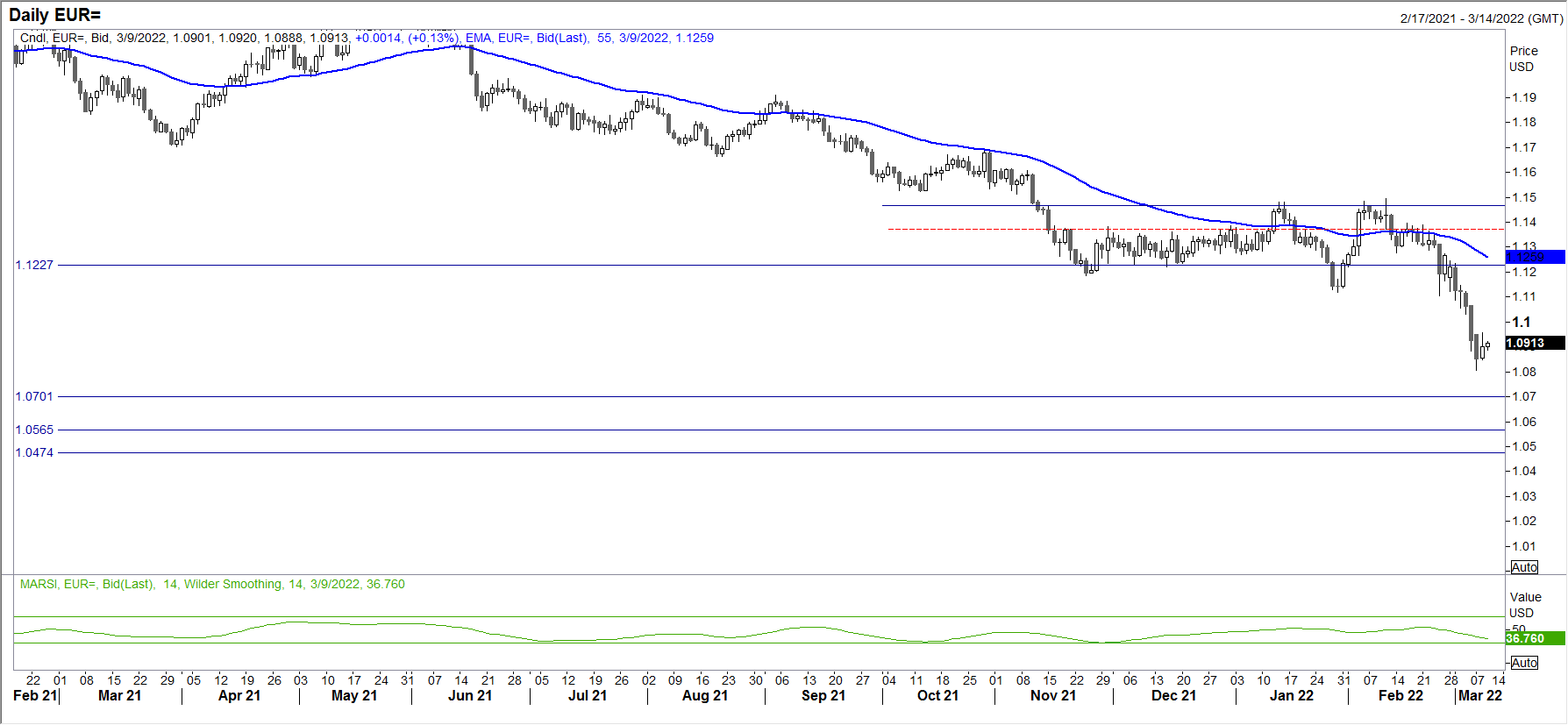Click the 1.19 price axis label
The height and width of the screenshot is (725, 1568).
point(1524,97)
